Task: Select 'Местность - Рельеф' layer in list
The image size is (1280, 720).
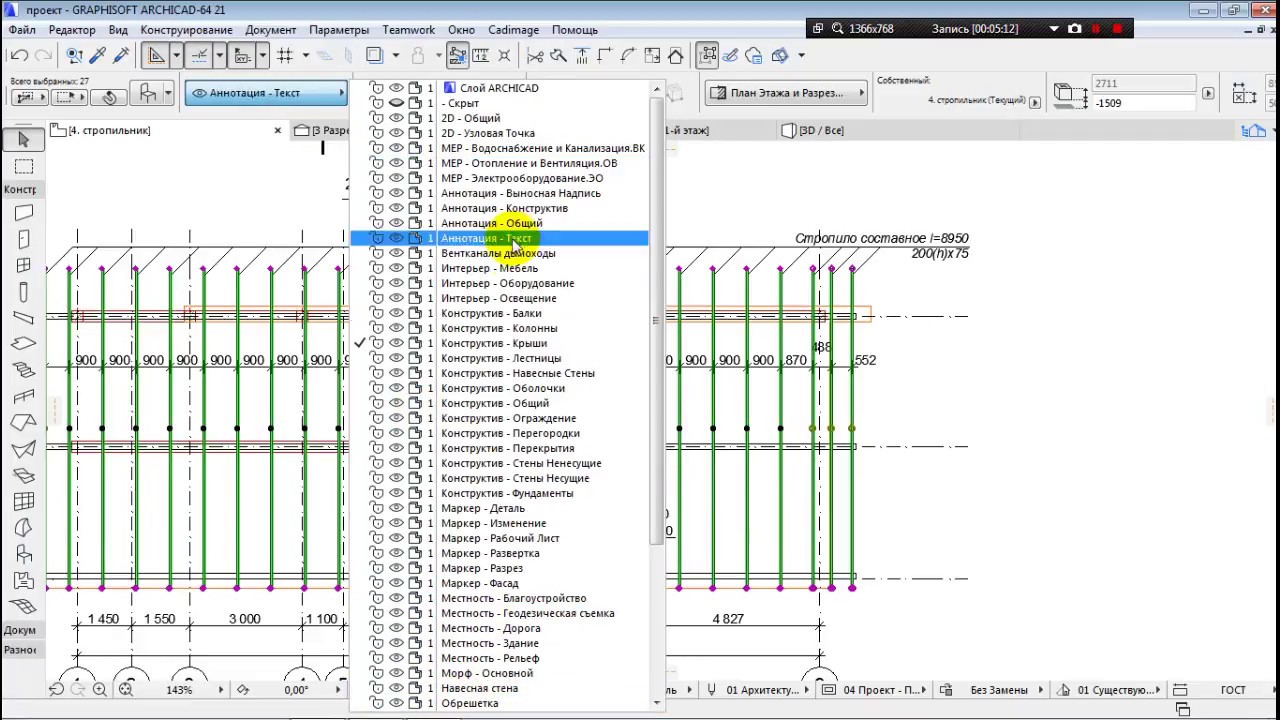Action: [500, 658]
